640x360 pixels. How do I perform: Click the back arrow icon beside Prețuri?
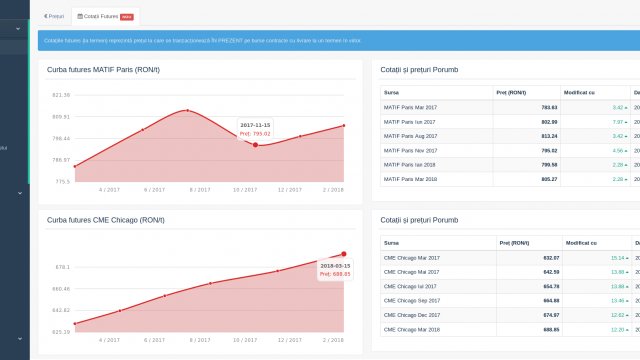[x=46, y=16]
